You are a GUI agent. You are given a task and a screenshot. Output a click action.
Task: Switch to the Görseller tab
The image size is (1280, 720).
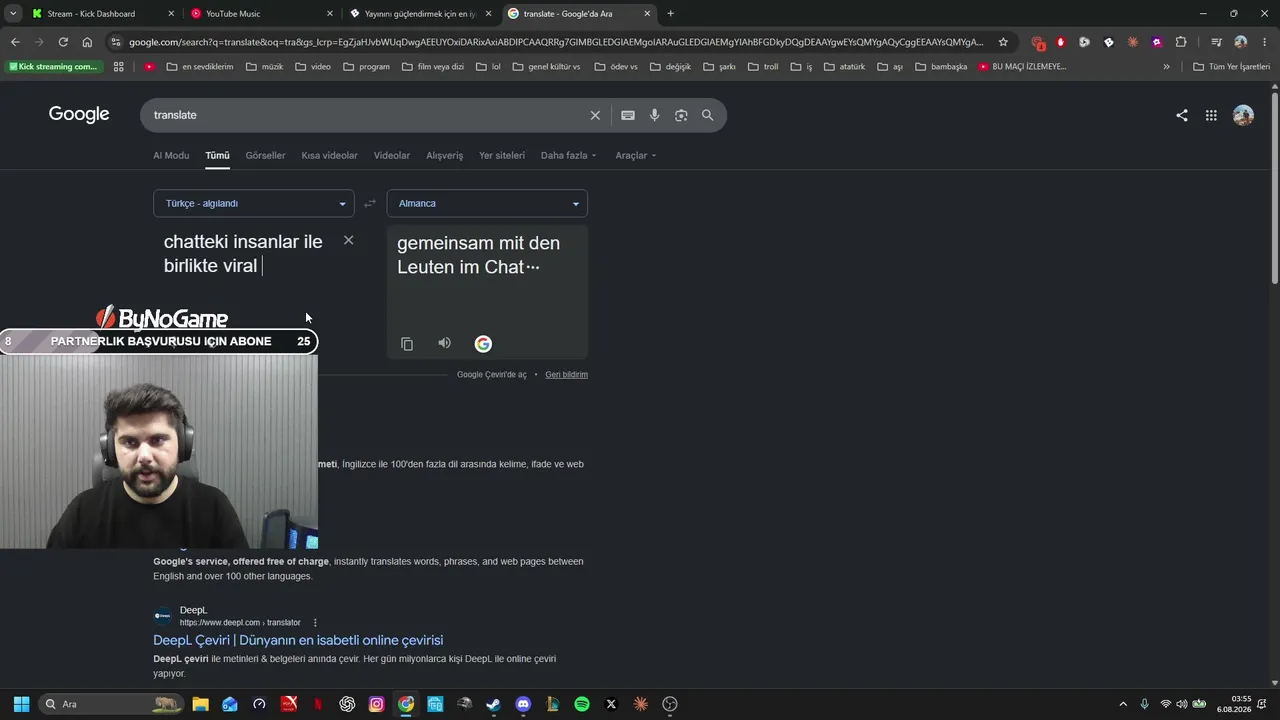point(265,155)
